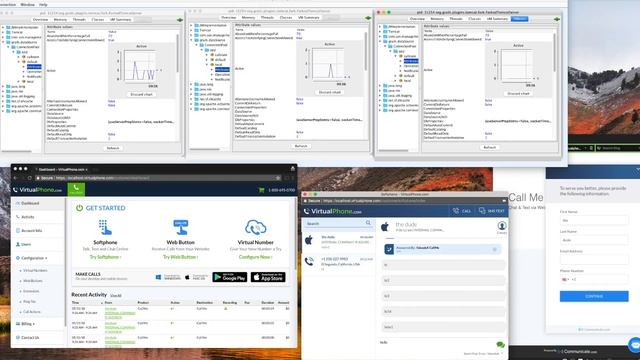The height and width of the screenshot is (360, 640).
Task: Click Email Address field in Call Me form
Action: tap(594, 260)
